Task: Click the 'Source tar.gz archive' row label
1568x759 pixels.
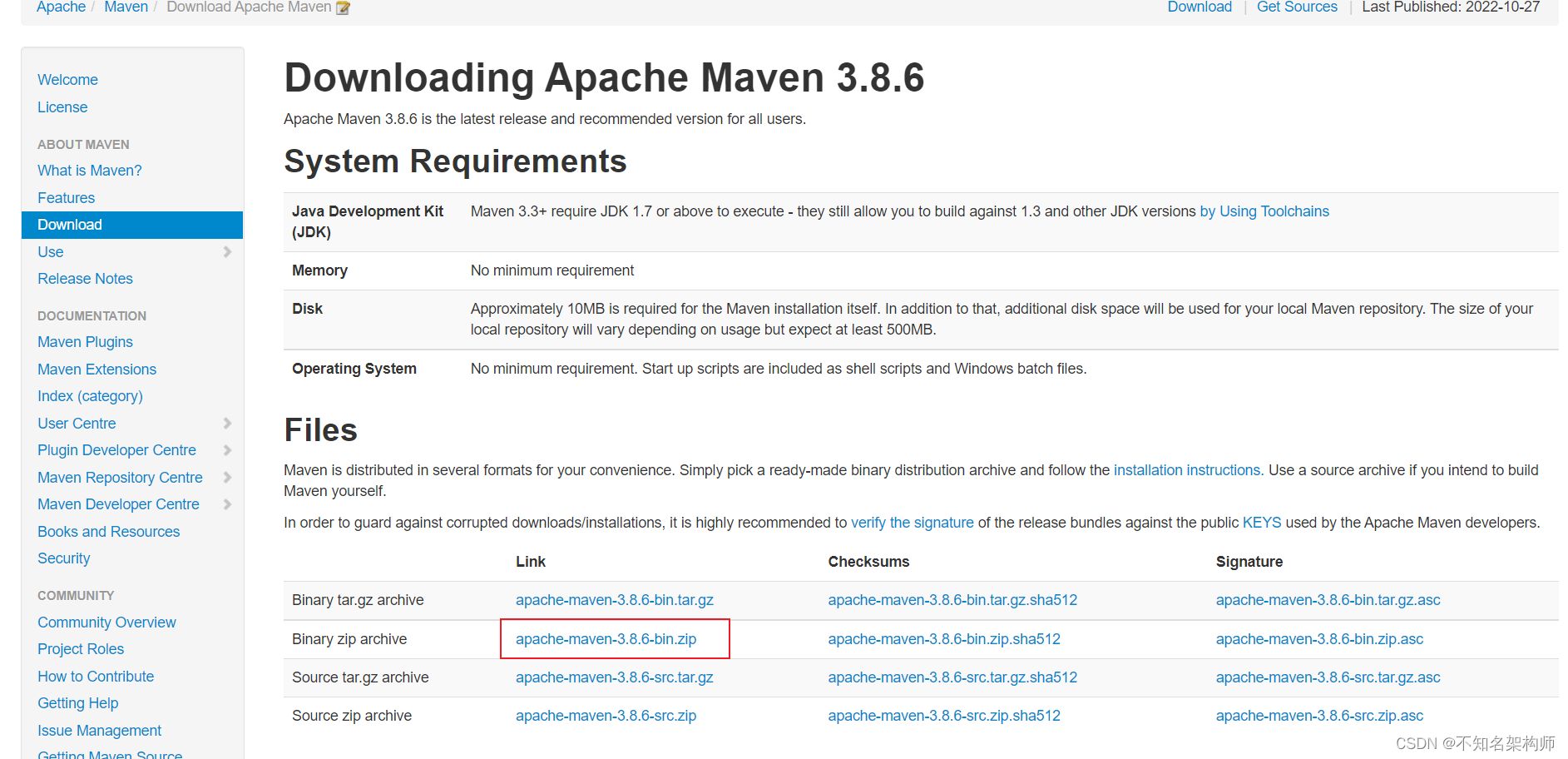Action: (360, 677)
